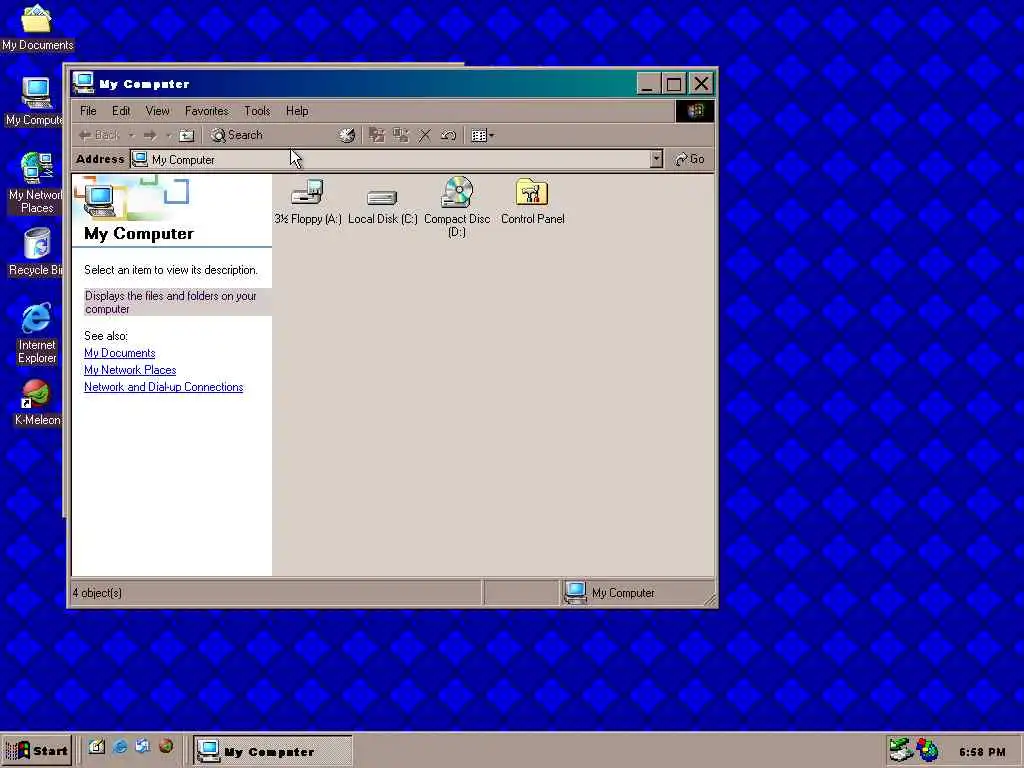Click the History toolbar icon

pyautogui.click(x=347, y=135)
